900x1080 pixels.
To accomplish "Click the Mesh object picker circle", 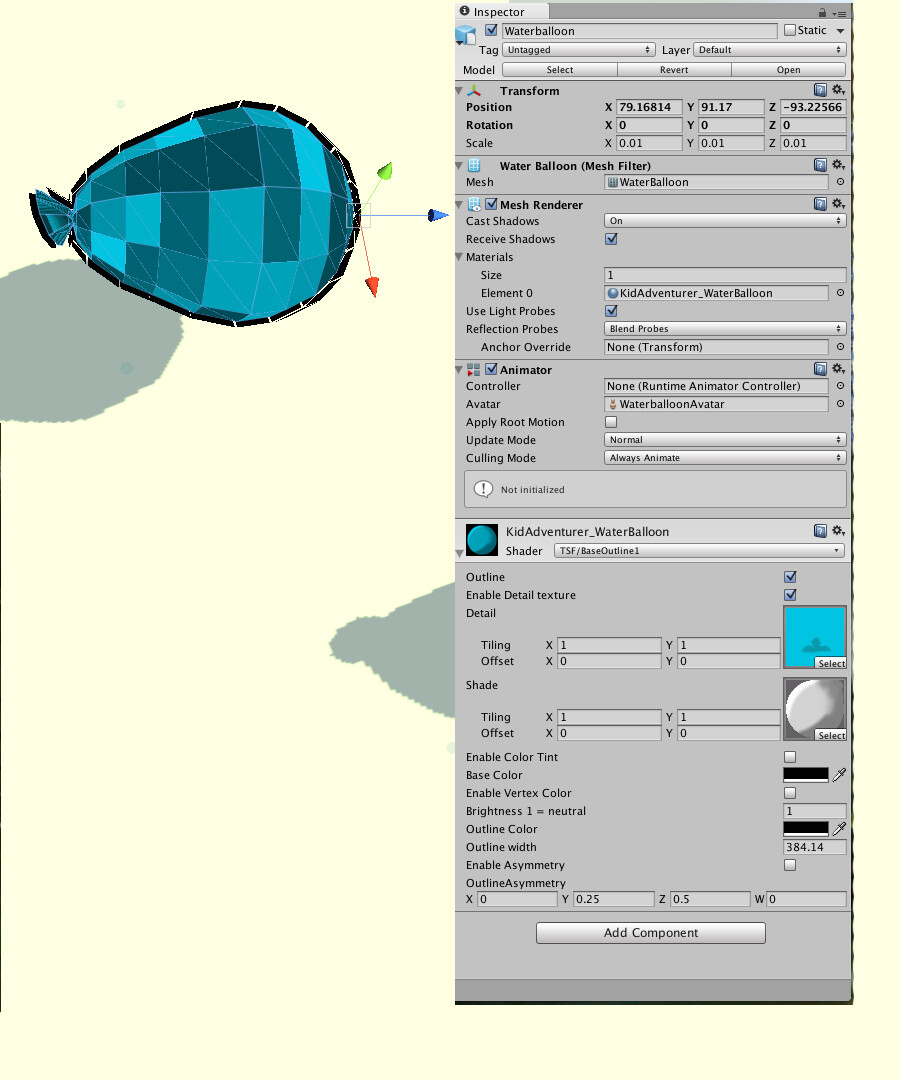I will [840, 182].
